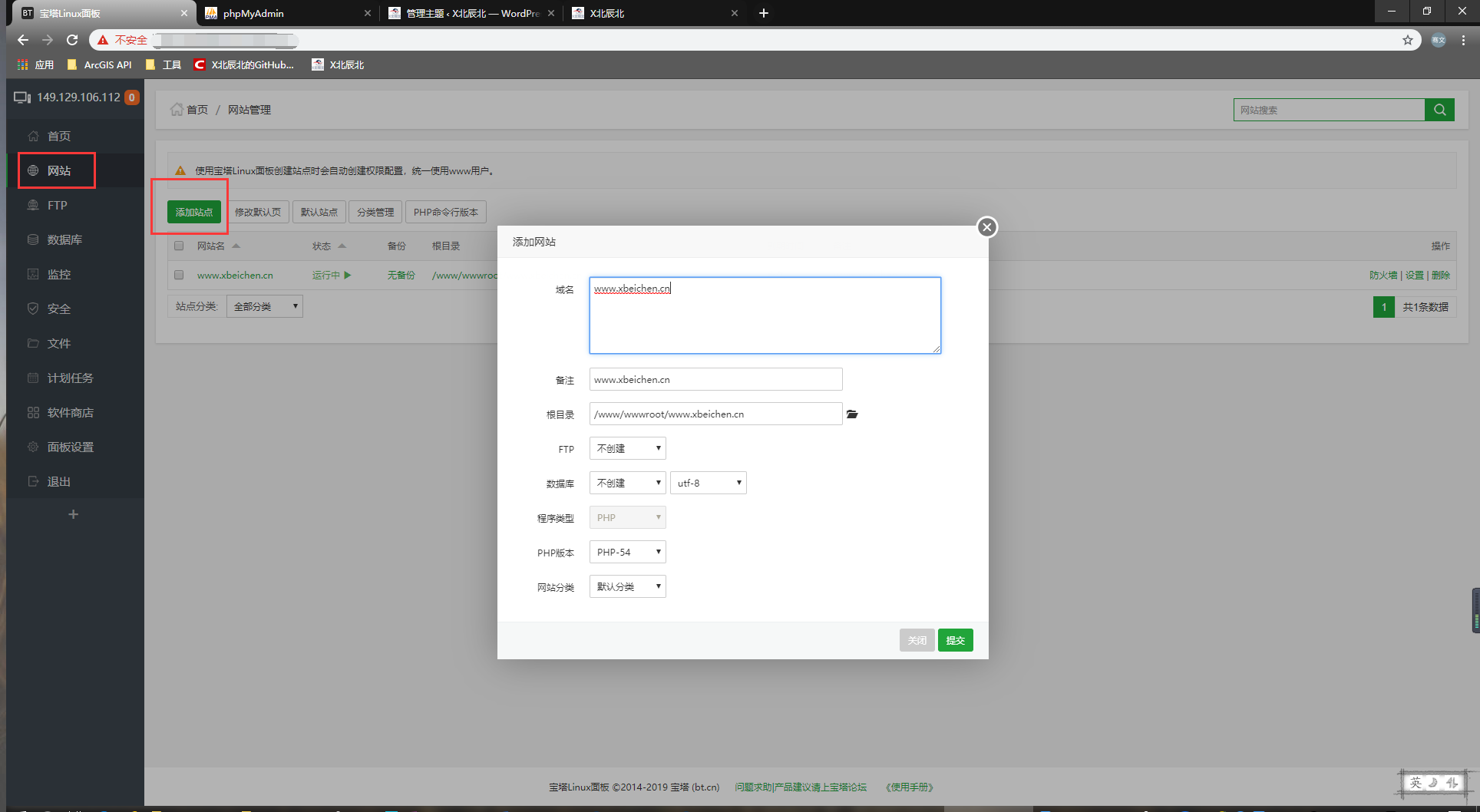Click the 退出 logout icon in sidebar
Screen dimensions: 1480x812
[x=33, y=481]
